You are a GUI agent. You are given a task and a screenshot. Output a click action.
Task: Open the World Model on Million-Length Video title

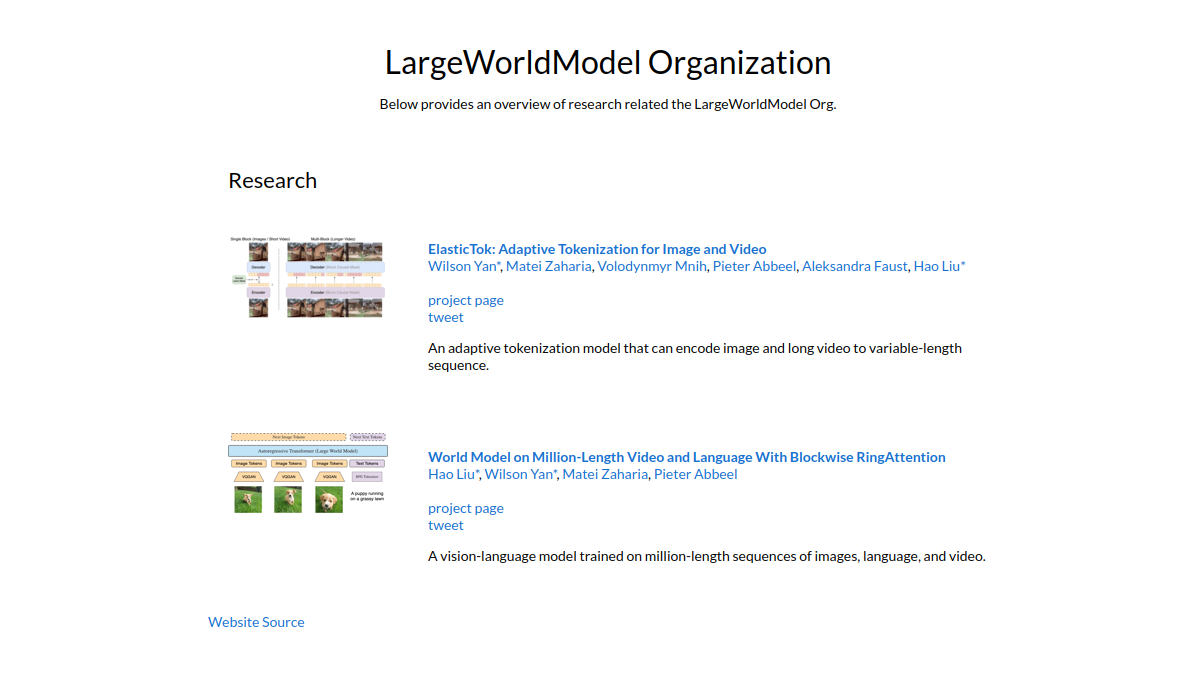click(x=687, y=457)
